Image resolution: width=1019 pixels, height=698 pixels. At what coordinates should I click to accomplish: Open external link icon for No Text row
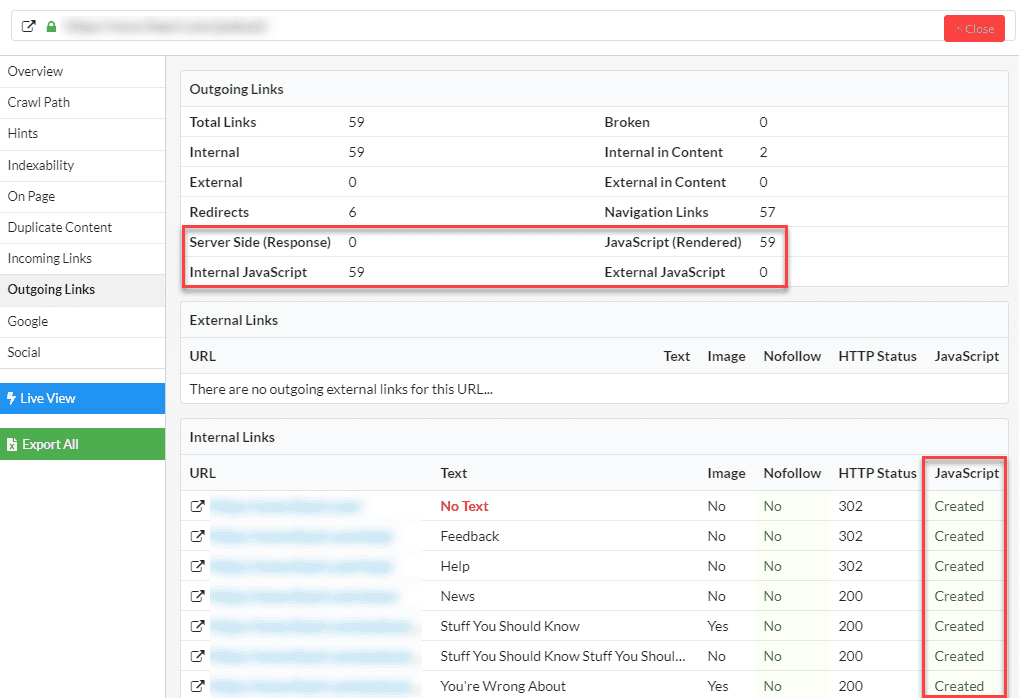point(197,506)
